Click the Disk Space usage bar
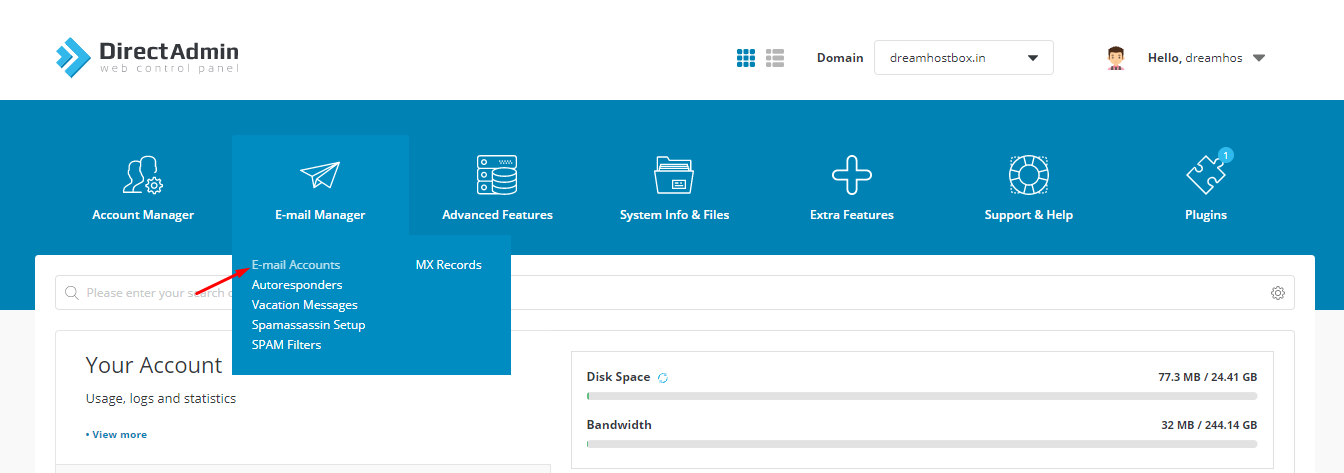The height and width of the screenshot is (473, 1344). pyautogui.click(x=922, y=396)
